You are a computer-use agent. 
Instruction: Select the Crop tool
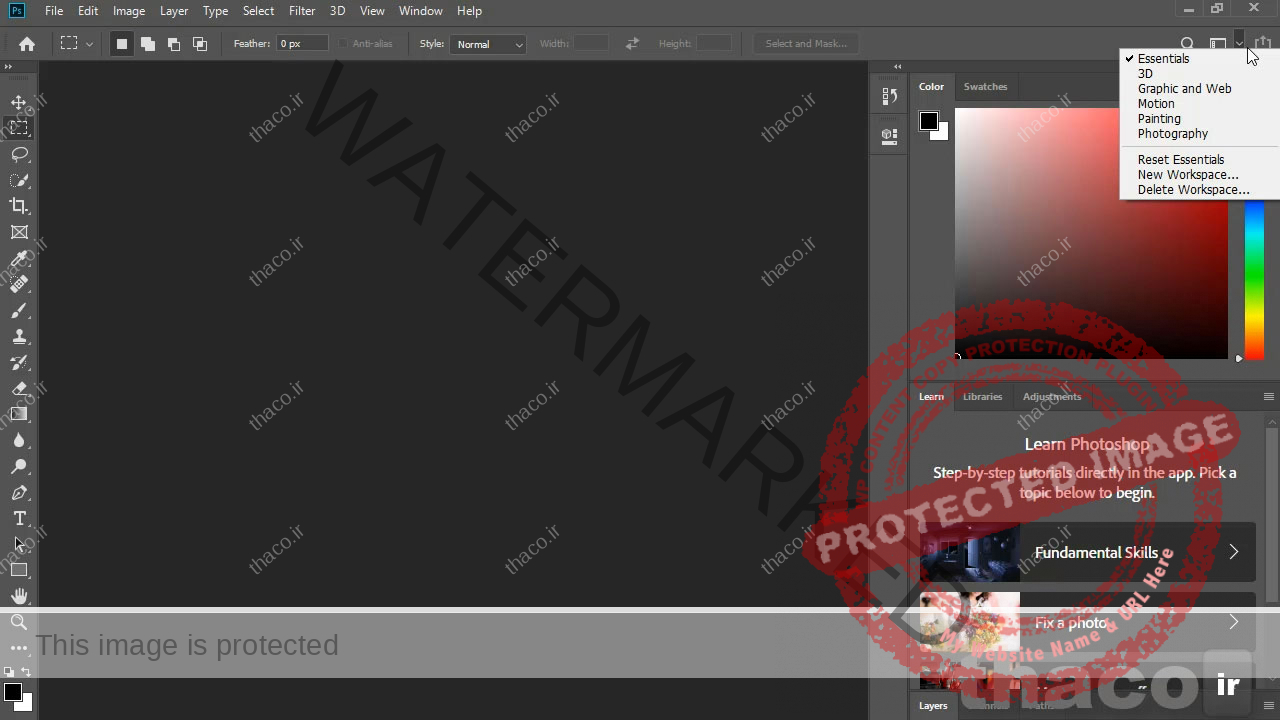tap(19, 206)
